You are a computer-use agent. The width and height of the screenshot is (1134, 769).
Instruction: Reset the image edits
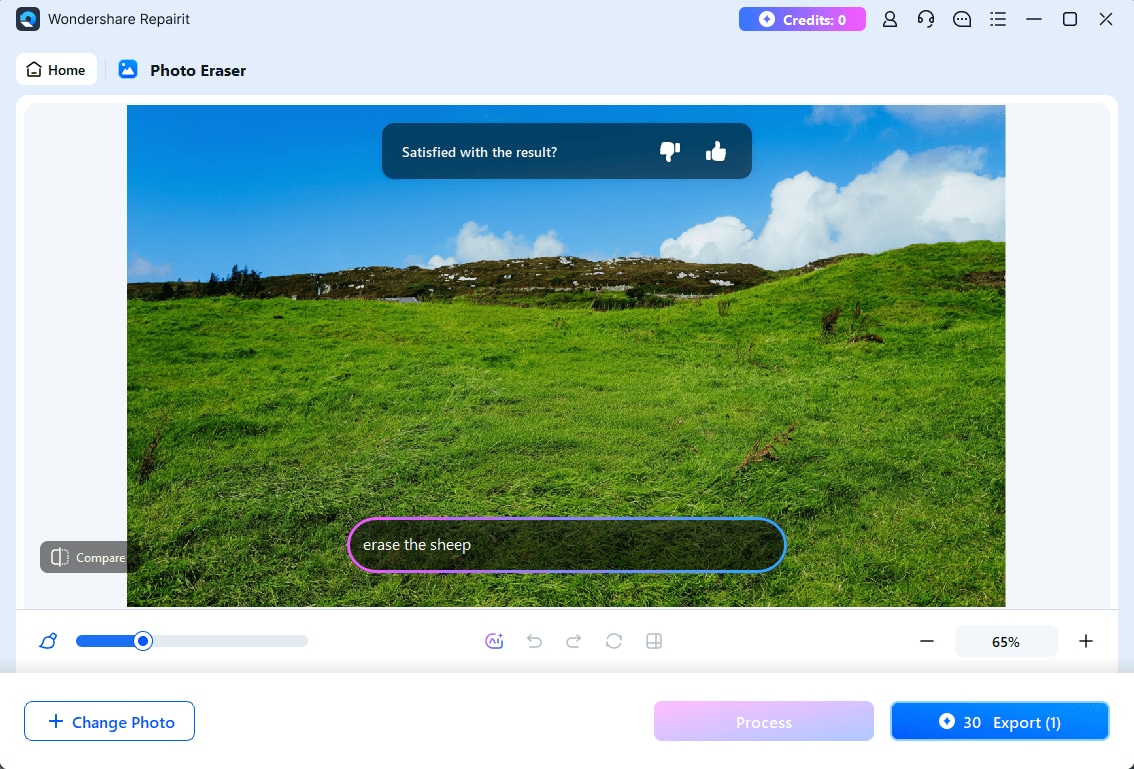pyautogui.click(x=614, y=641)
